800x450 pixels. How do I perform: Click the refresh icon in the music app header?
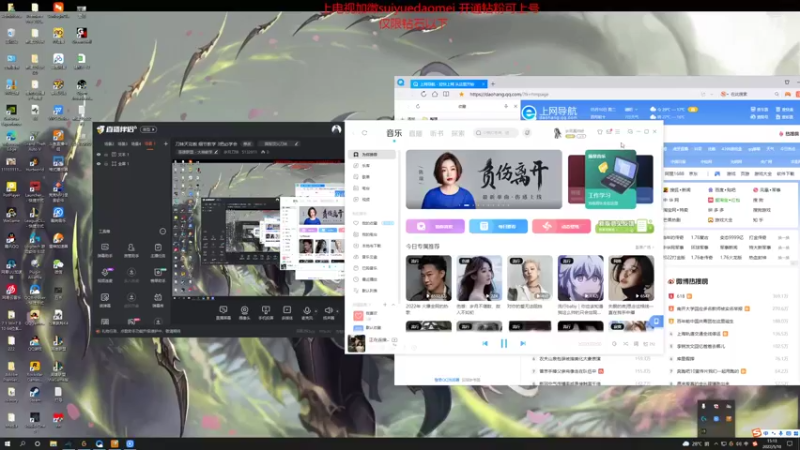364,133
